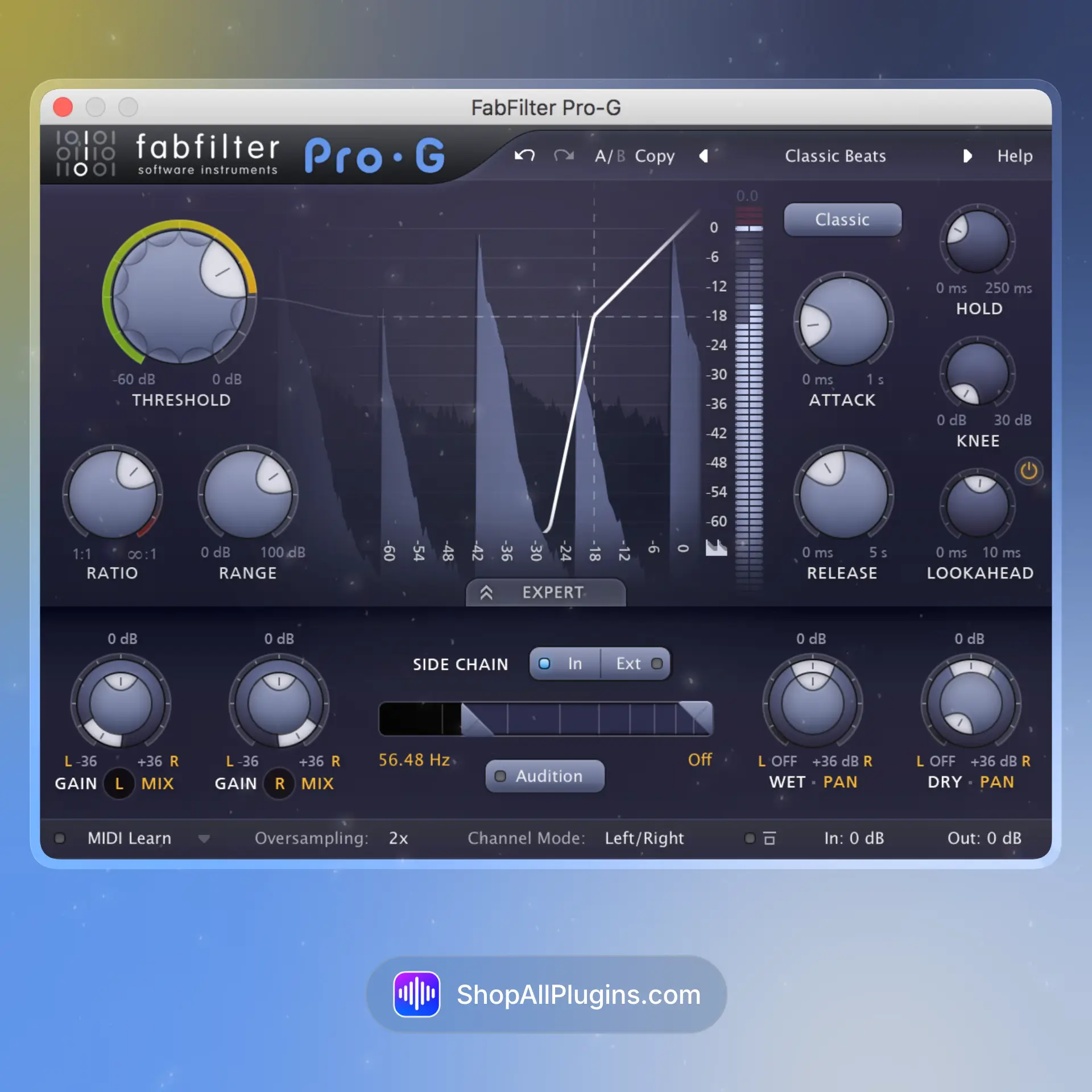This screenshot has width=1092, height=1092.
Task: Open the Oversampling 2x menu
Action: click(x=398, y=838)
